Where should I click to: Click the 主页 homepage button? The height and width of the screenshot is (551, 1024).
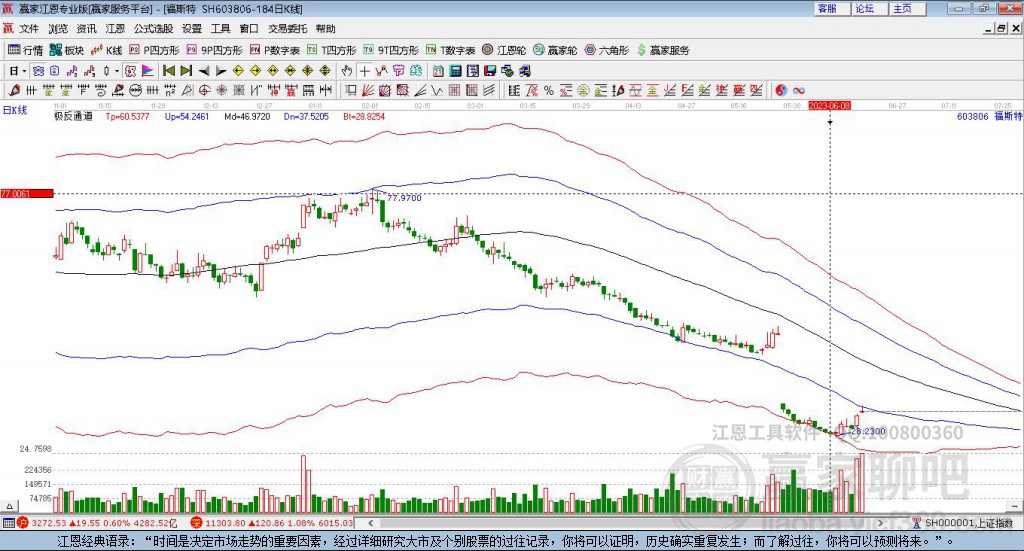(908, 8)
